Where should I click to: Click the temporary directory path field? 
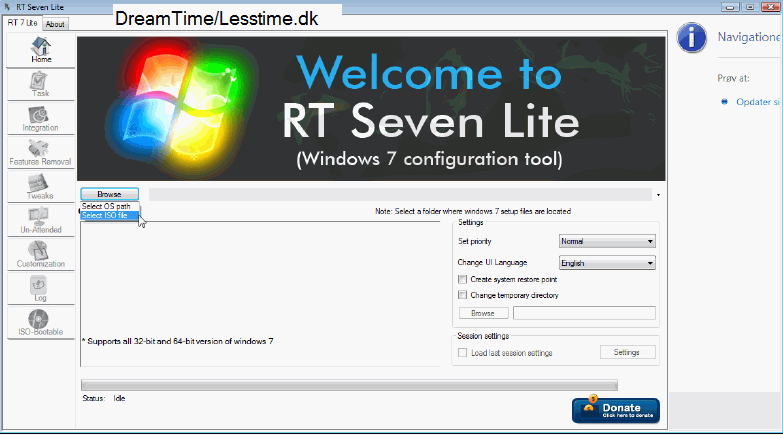[x=584, y=313]
